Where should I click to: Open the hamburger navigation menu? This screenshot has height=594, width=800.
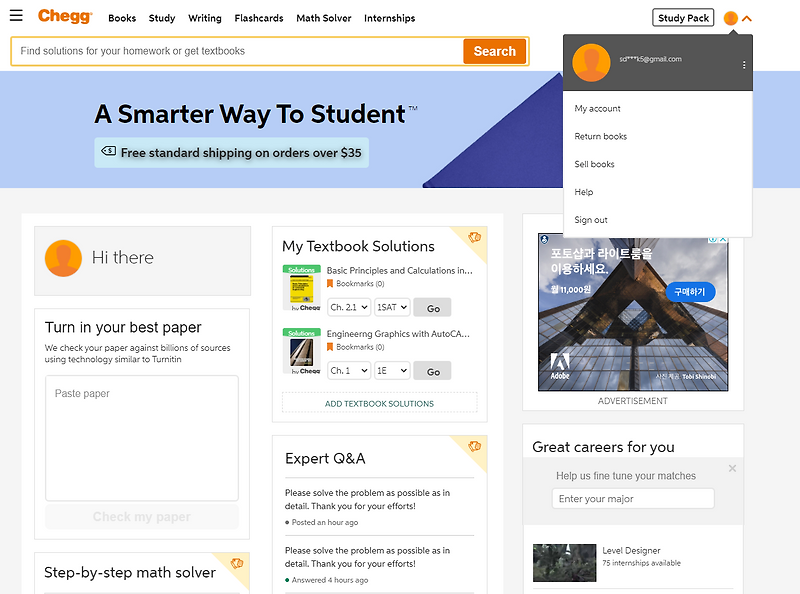[16, 17]
